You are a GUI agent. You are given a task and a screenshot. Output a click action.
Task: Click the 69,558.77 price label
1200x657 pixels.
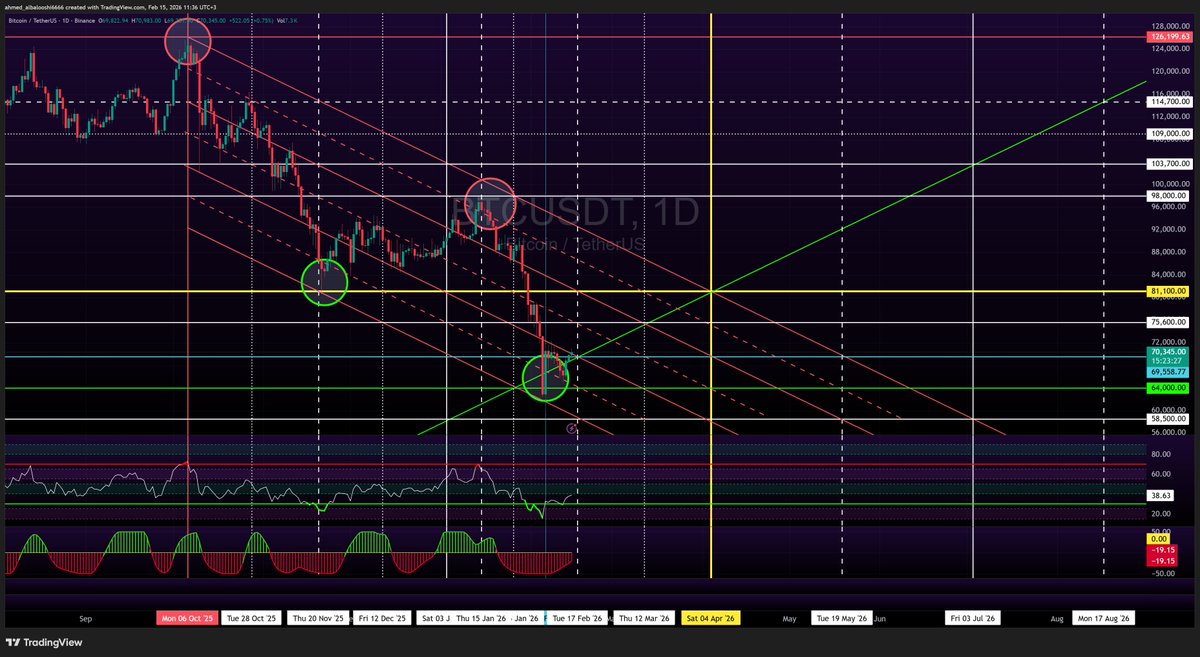(x=1168, y=371)
